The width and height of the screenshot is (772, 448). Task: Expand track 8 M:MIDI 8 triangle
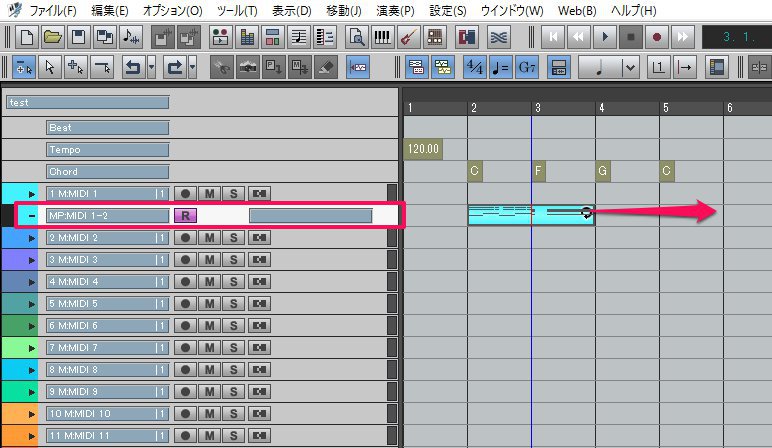coord(32,370)
